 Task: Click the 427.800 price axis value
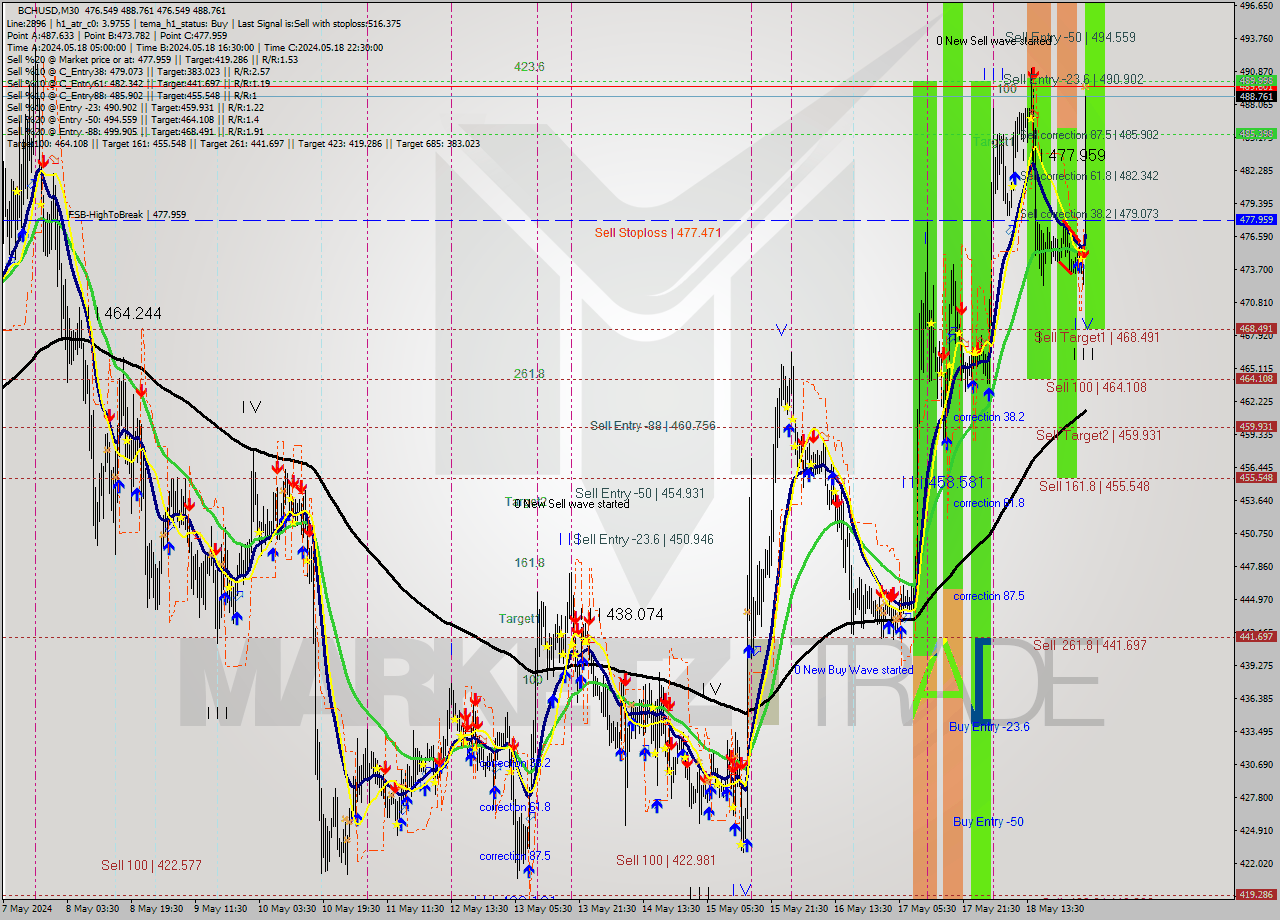[1257, 797]
